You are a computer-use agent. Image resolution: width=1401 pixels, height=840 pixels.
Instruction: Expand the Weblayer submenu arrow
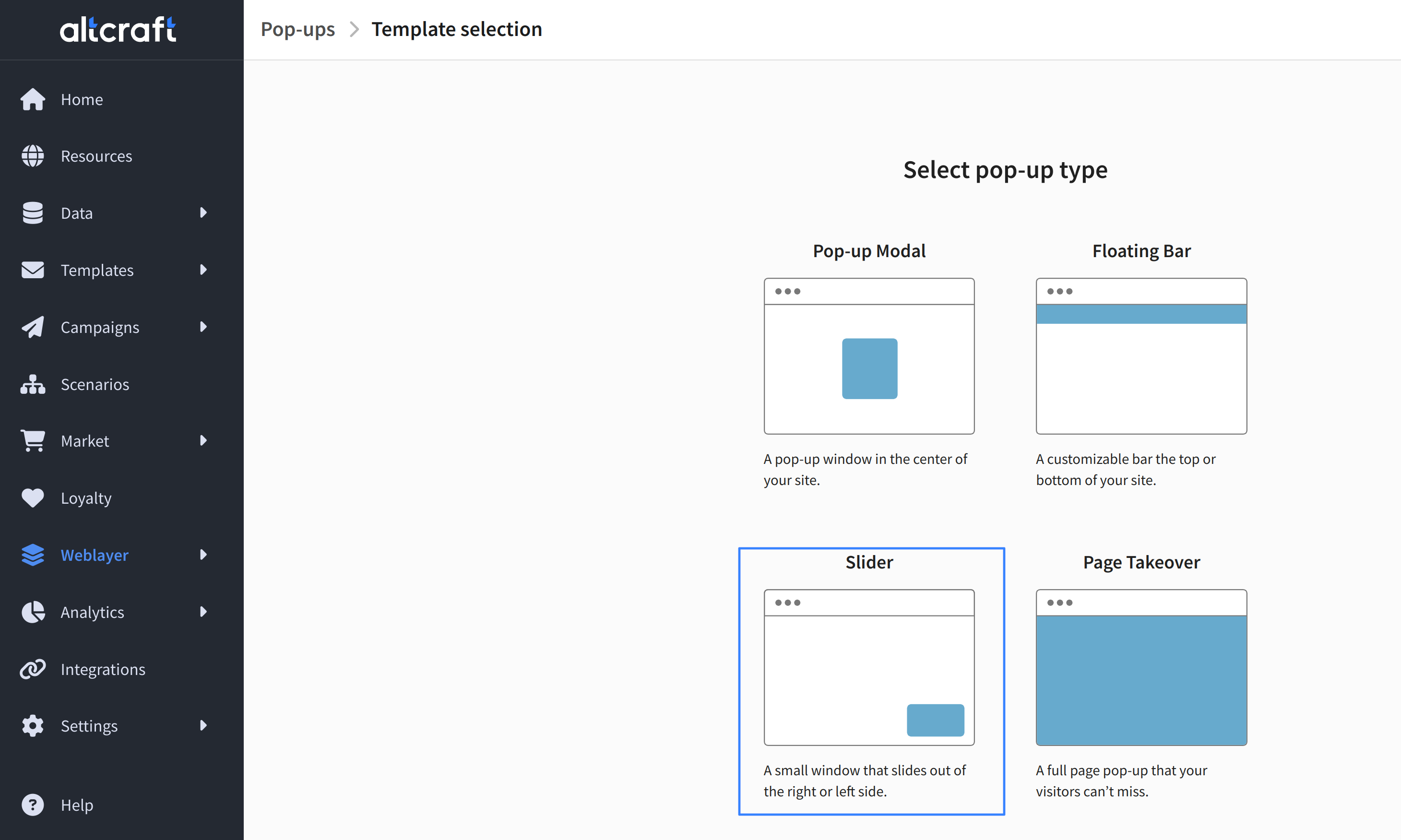click(203, 556)
